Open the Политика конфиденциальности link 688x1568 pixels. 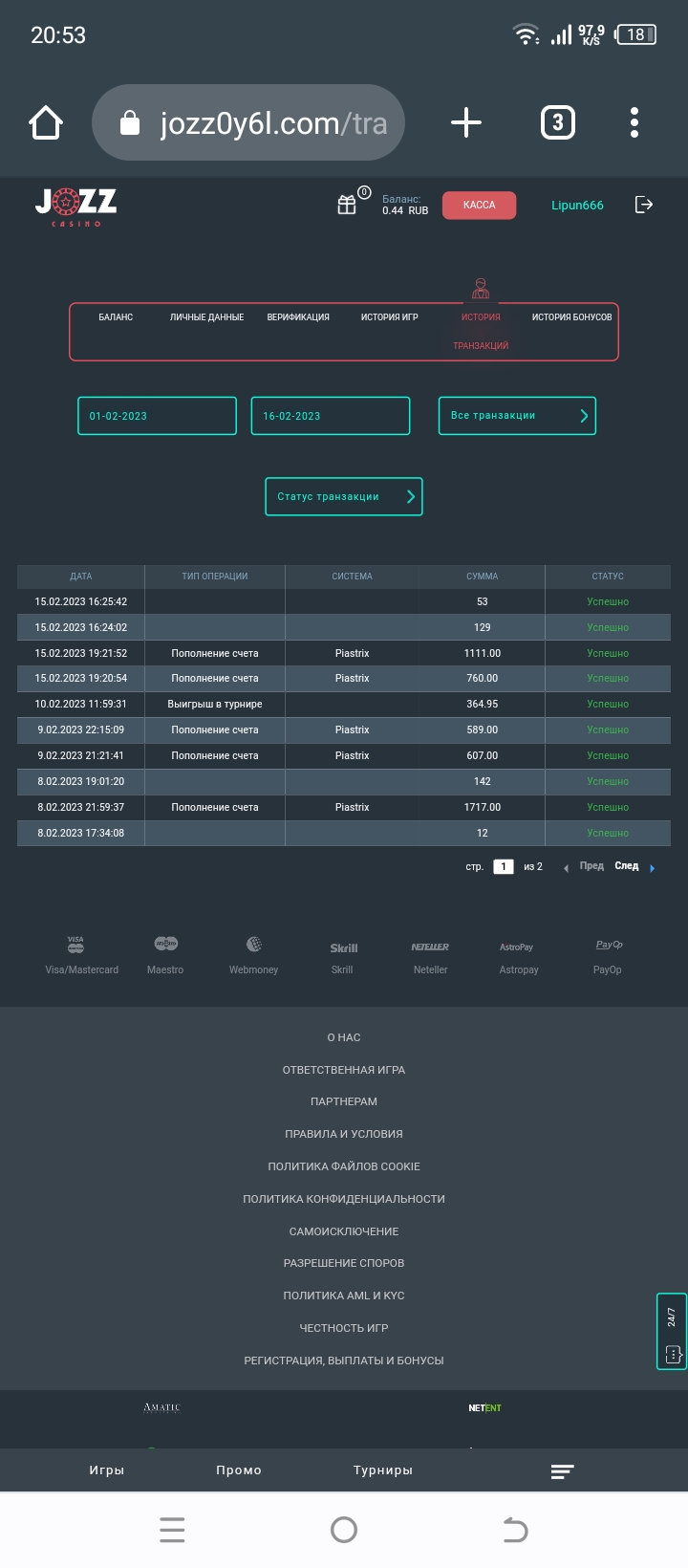(x=344, y=1199)
